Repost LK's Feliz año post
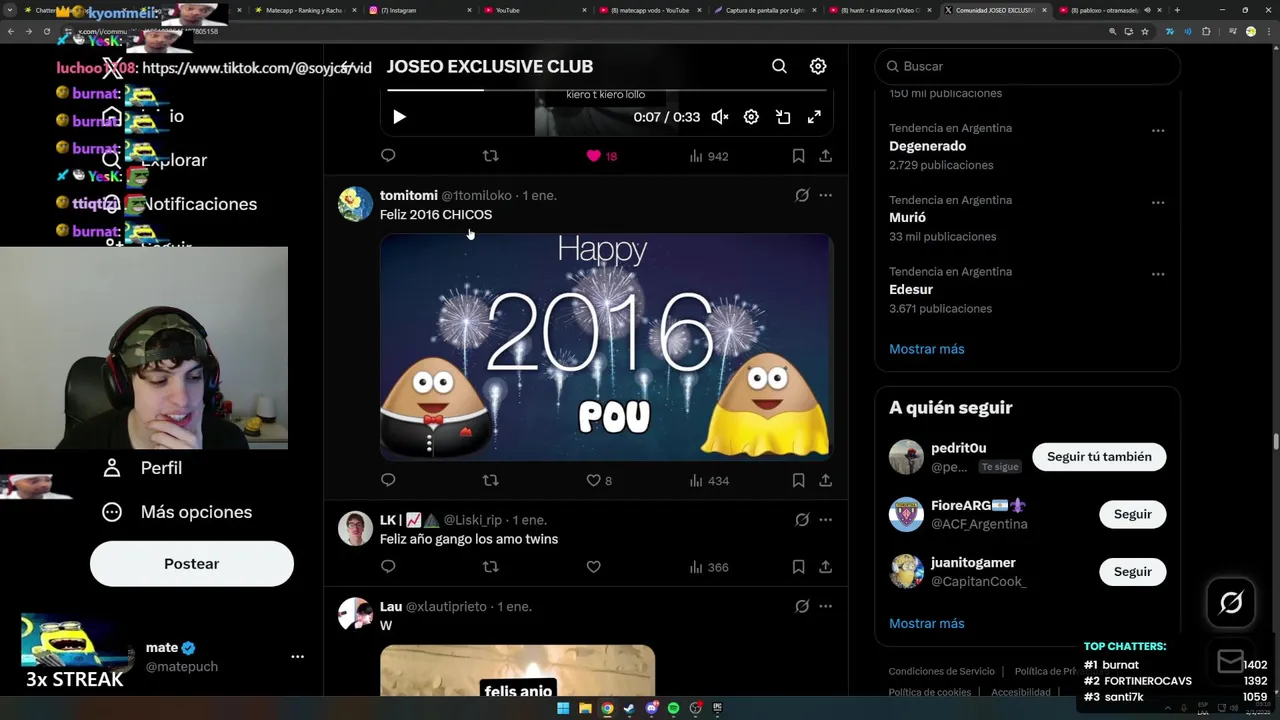 click(x=490, y=566)
